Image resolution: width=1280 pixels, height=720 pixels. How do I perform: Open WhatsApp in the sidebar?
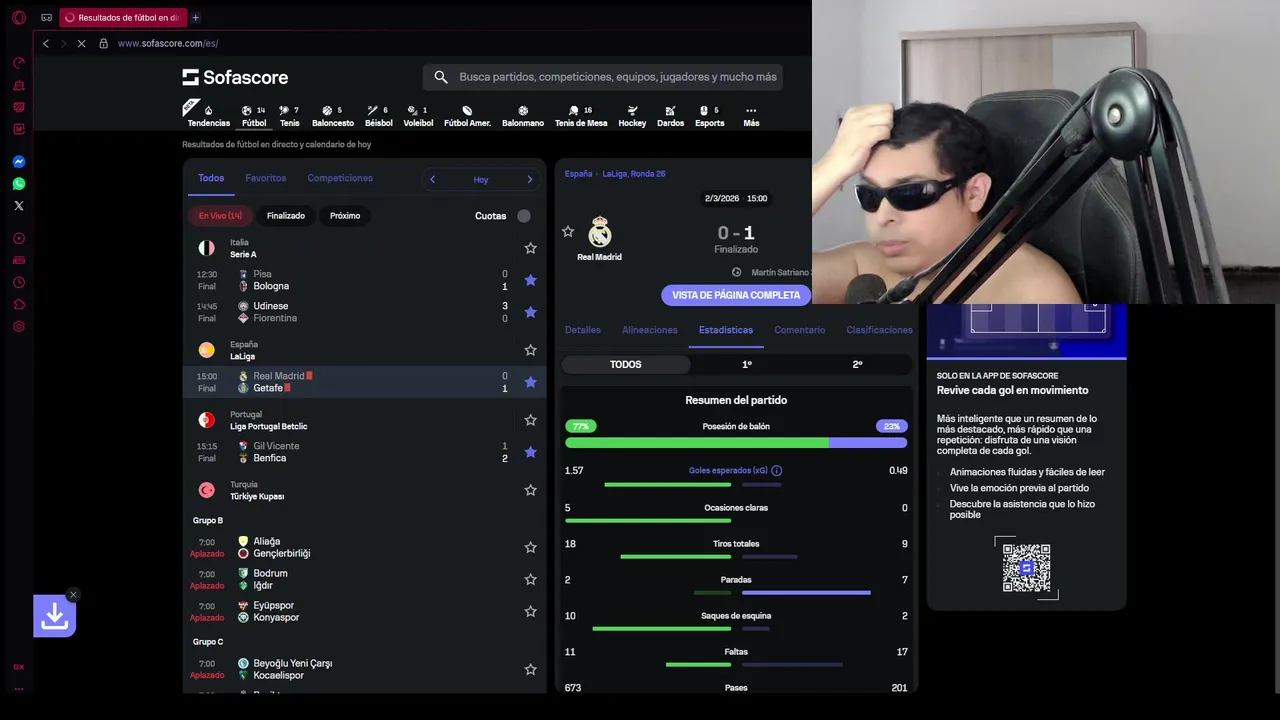pyautogui.click(x=18, y=184)
